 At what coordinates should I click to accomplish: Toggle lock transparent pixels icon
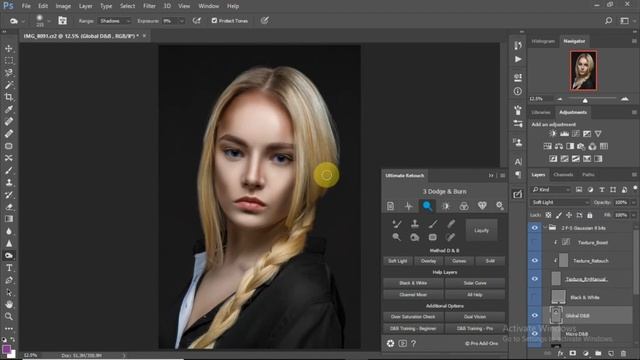(x=548, y=215)
